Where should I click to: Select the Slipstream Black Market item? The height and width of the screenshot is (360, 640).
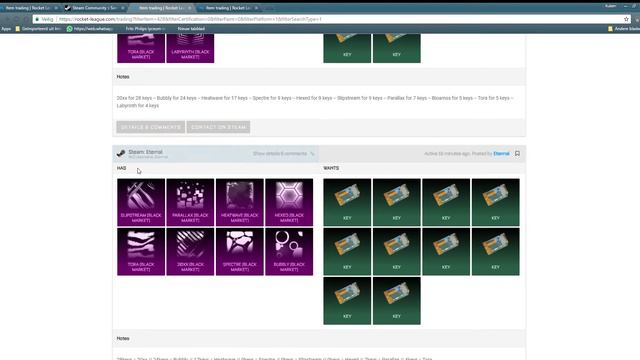141,202
